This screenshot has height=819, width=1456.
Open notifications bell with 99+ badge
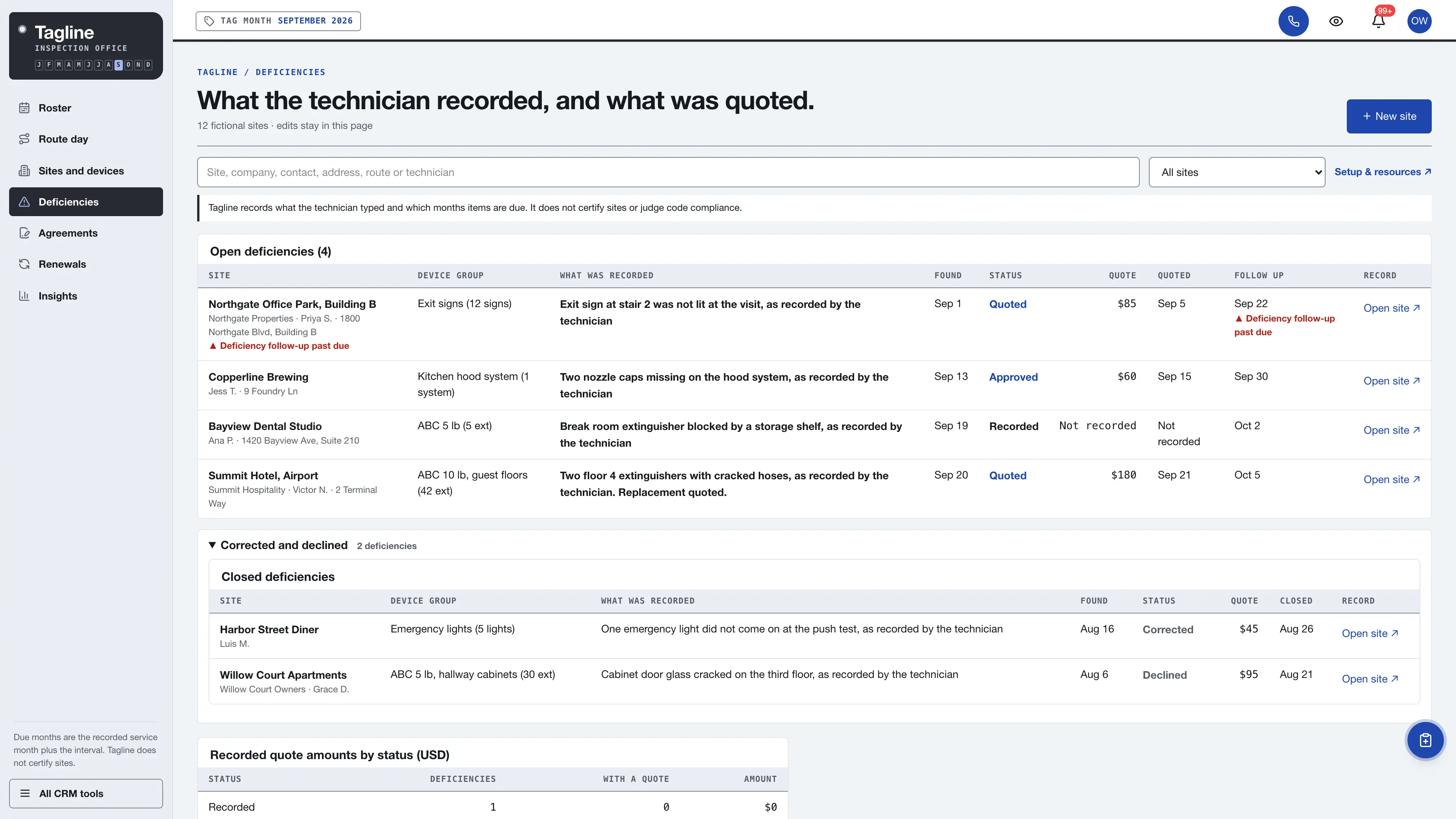click(1379, 21)
